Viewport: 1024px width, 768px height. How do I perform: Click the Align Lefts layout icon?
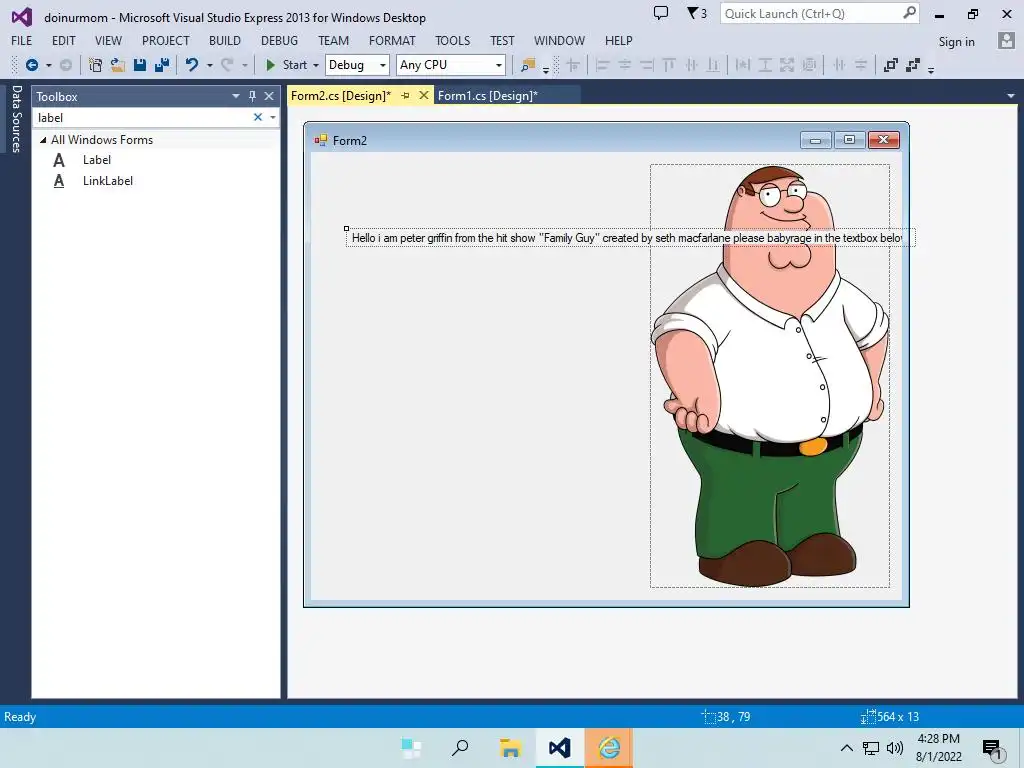(x=602, y=65)
